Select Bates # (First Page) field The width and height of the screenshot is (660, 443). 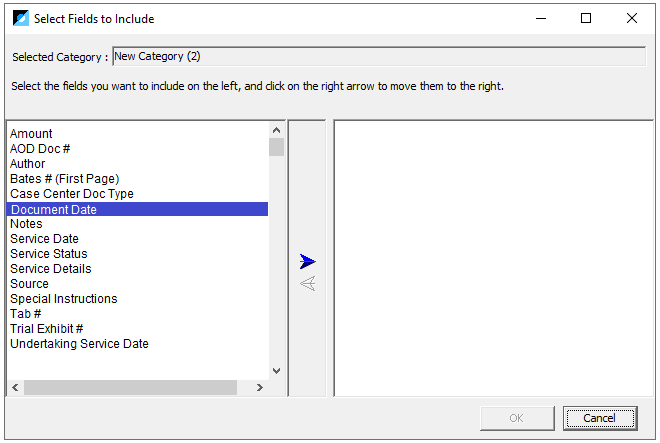64,179
